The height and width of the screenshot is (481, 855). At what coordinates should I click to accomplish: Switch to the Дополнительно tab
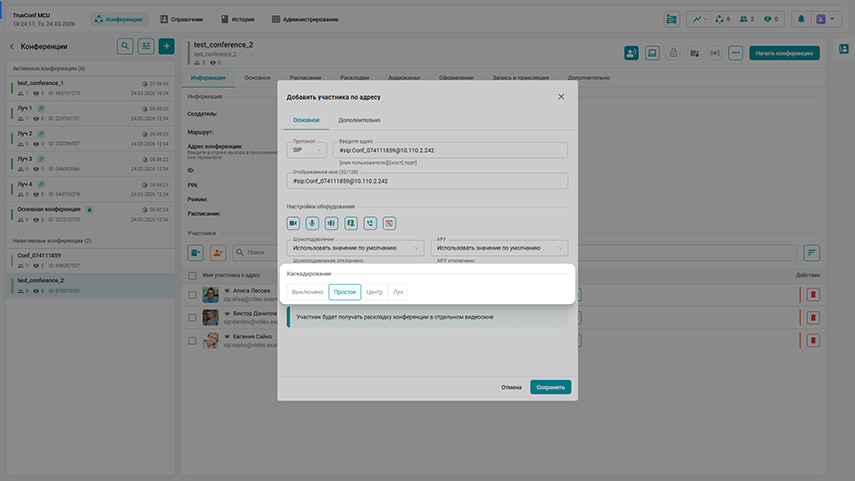click(359, 120)
